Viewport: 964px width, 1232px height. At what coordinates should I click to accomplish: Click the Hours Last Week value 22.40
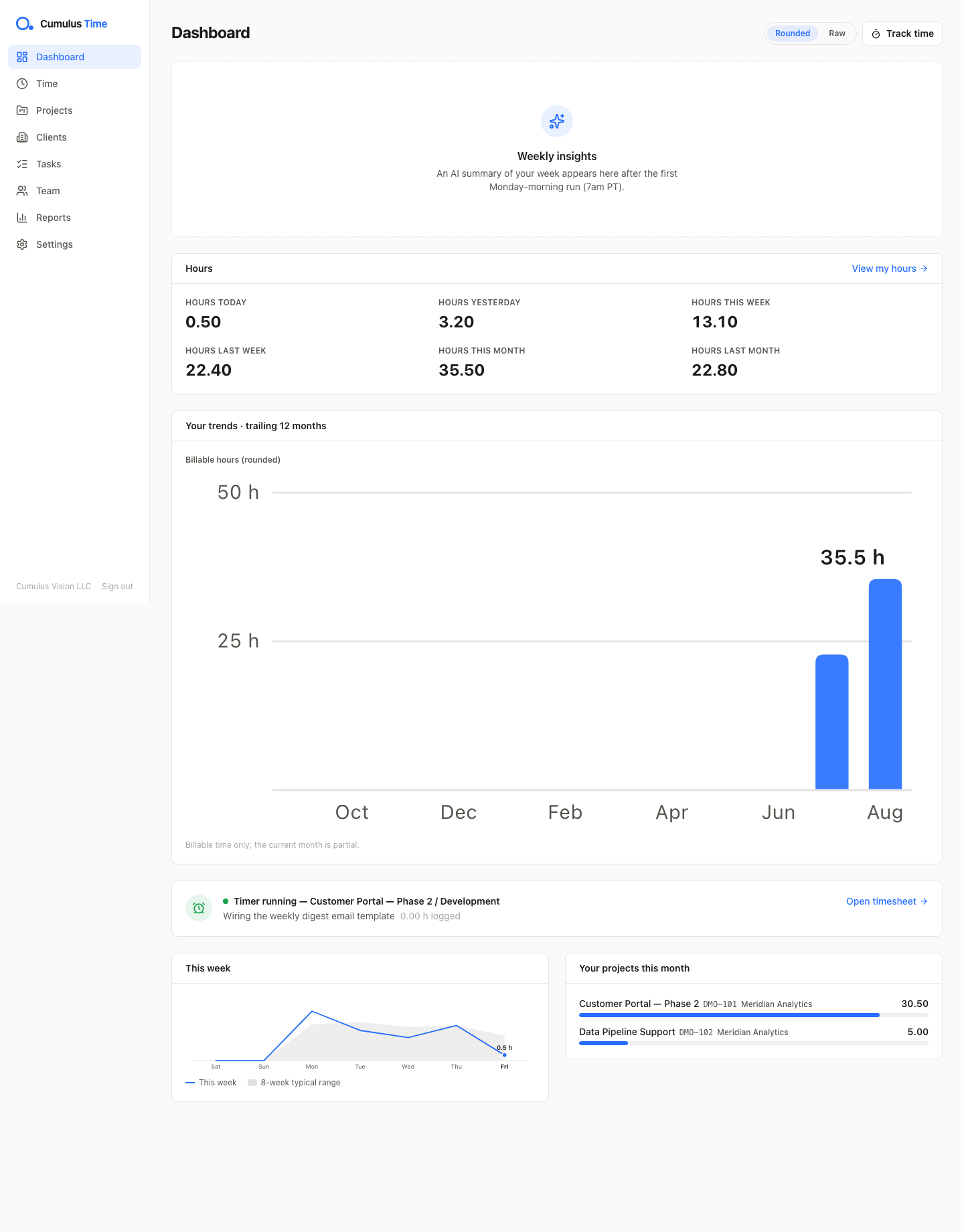click(208, 370)
